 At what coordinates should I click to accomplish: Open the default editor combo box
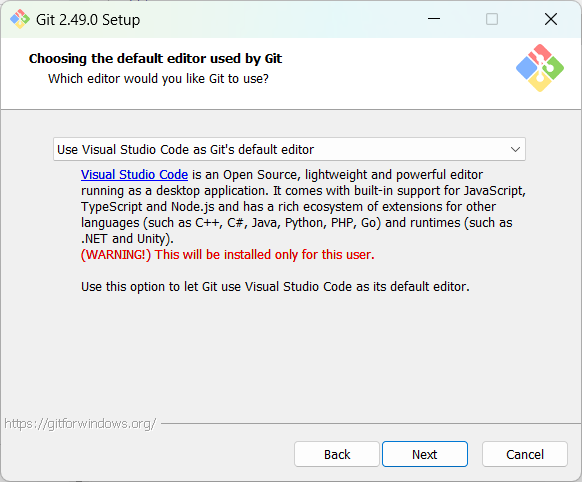289,149
